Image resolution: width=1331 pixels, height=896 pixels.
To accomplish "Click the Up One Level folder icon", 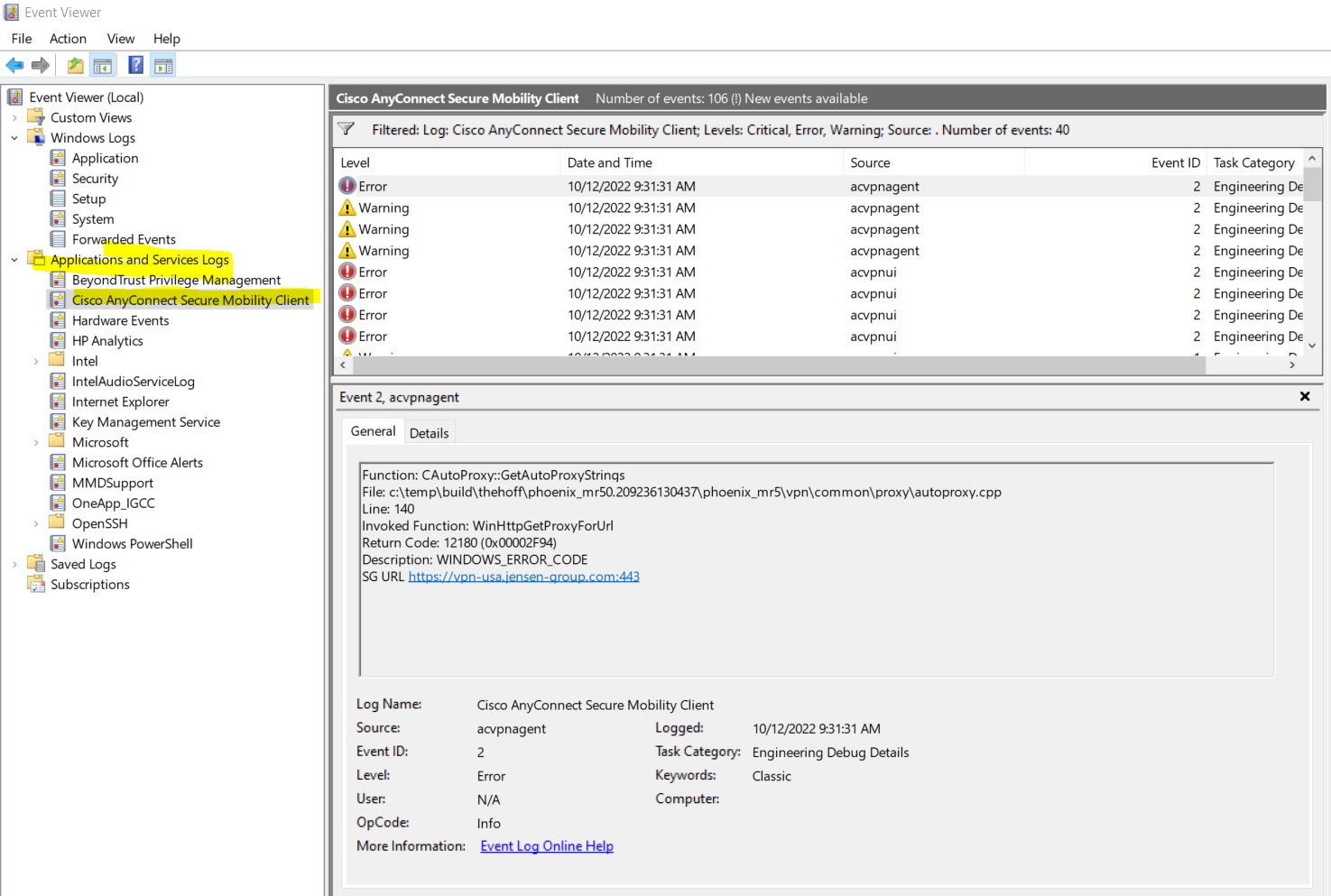I will pyautogui.click(x=76, y=65).
